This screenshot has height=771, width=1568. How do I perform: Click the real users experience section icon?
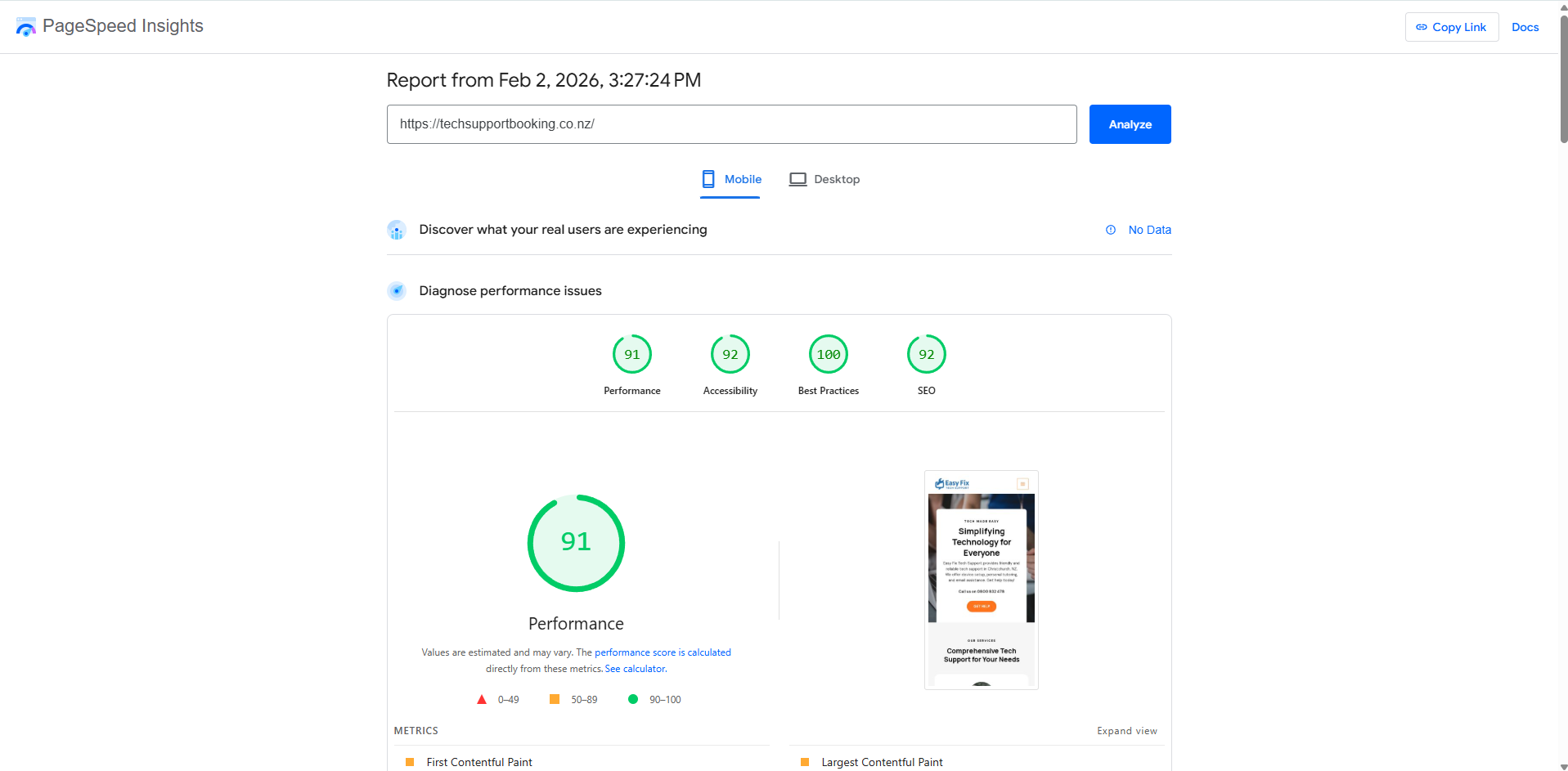[397, 231]
